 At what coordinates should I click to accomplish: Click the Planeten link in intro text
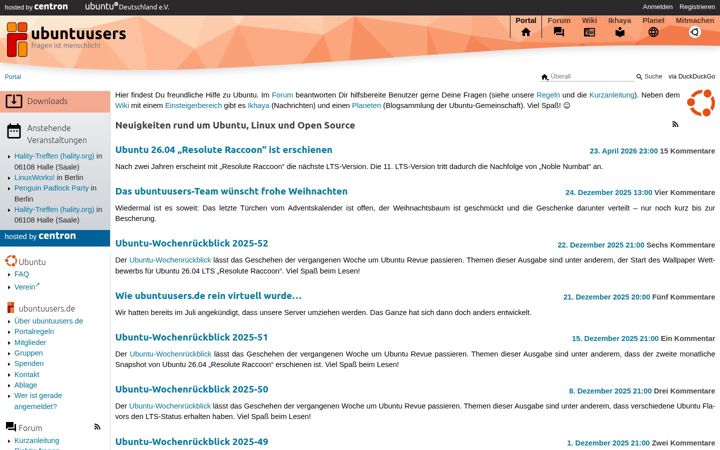pyautogui.click(x=366, y=106)
